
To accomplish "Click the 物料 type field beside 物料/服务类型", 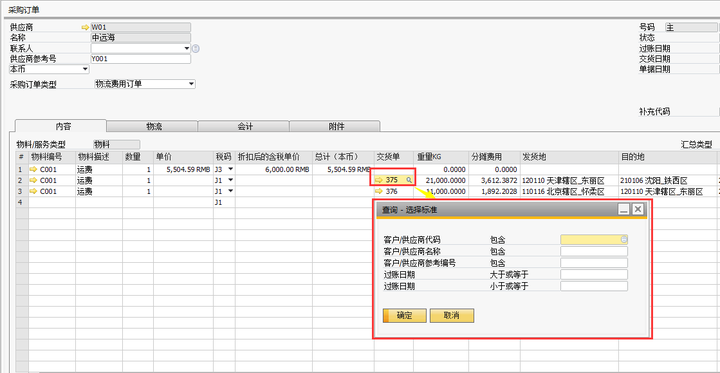I will tap(117, 145).
